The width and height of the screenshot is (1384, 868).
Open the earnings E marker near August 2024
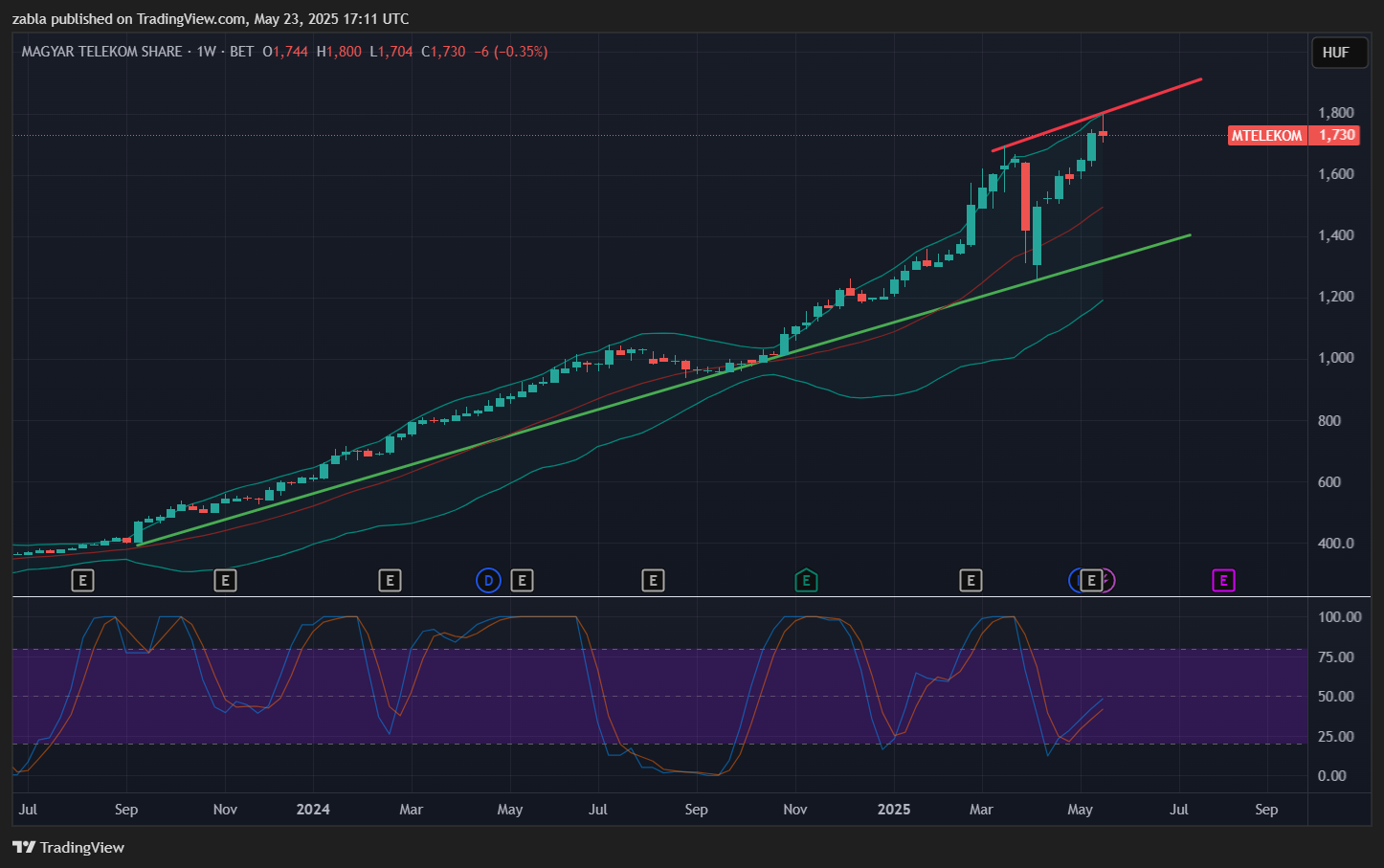pyautogui.click(x=653, y=580)
